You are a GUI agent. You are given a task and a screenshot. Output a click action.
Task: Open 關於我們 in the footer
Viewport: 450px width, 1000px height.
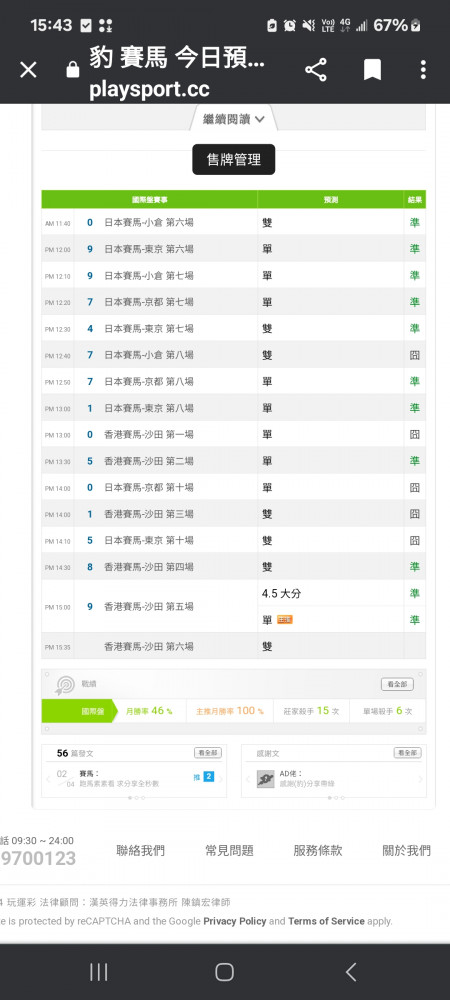[x=407, y=850]
